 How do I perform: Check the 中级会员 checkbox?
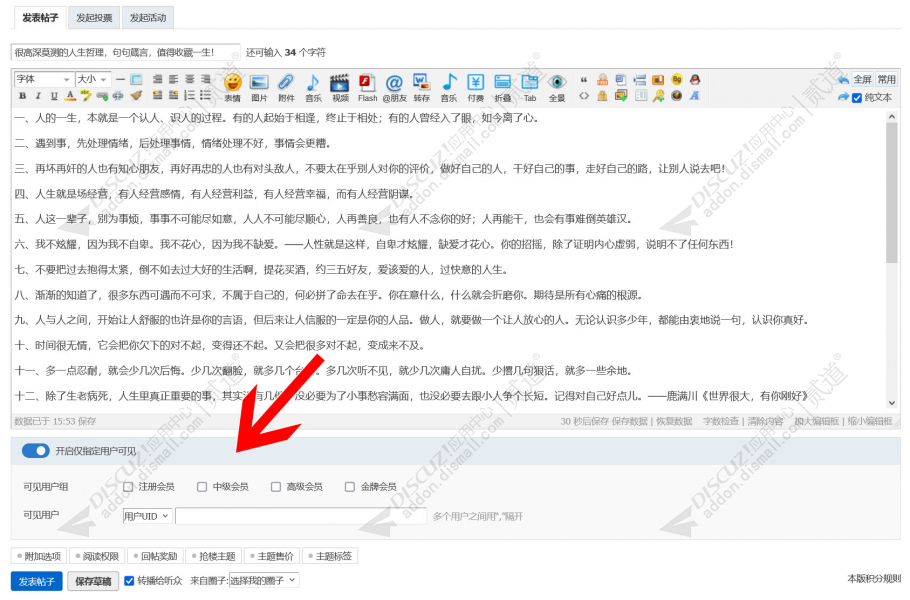202,487
